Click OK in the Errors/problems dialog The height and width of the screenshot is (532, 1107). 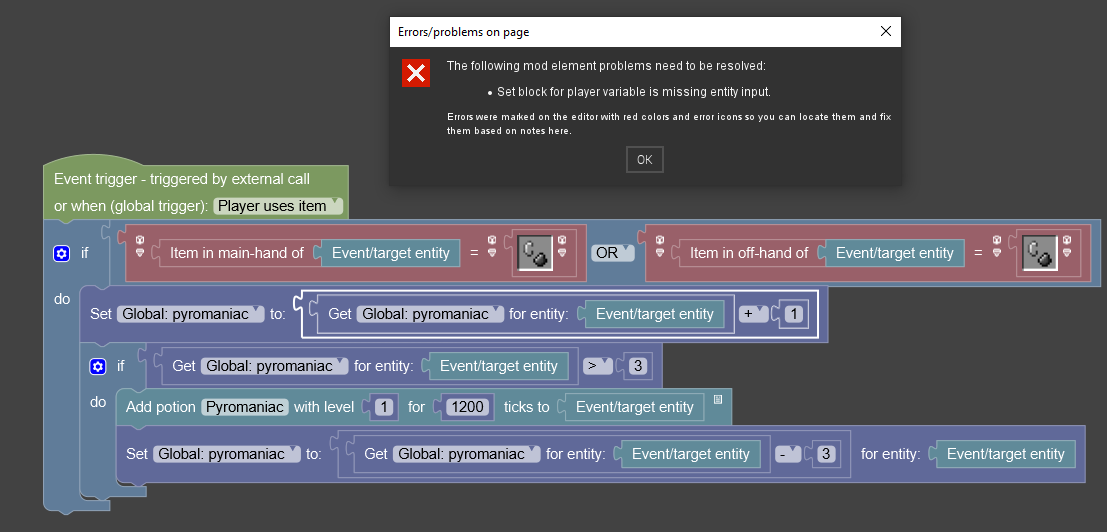pyautogui.click(x=645, y=159)
